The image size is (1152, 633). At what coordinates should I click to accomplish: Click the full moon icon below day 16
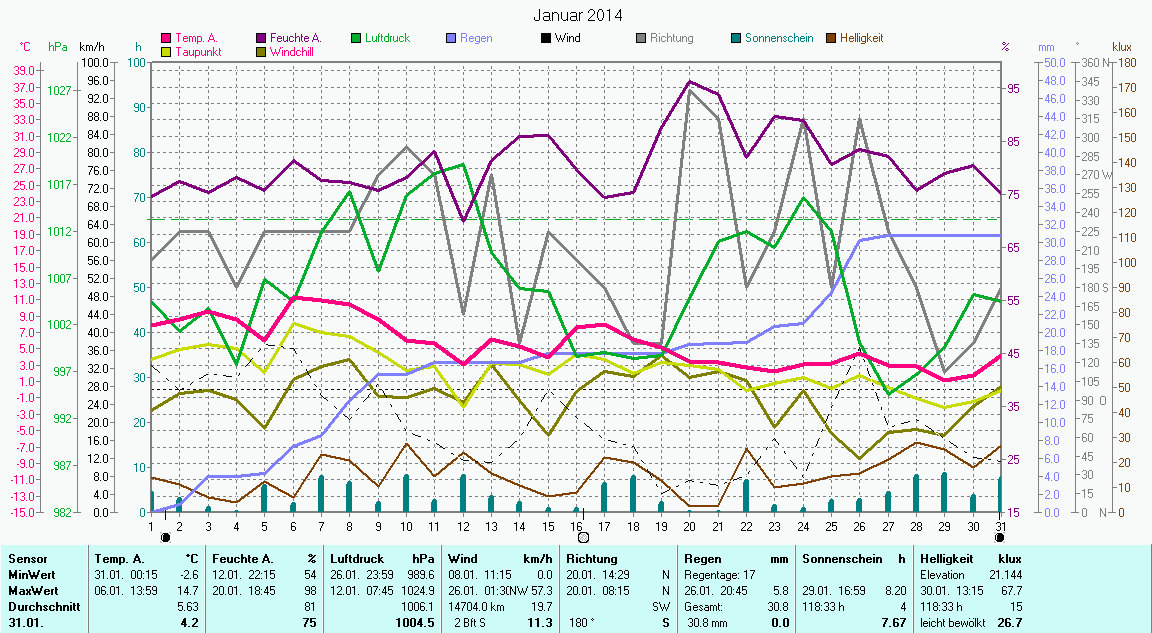tap(583, 537)
